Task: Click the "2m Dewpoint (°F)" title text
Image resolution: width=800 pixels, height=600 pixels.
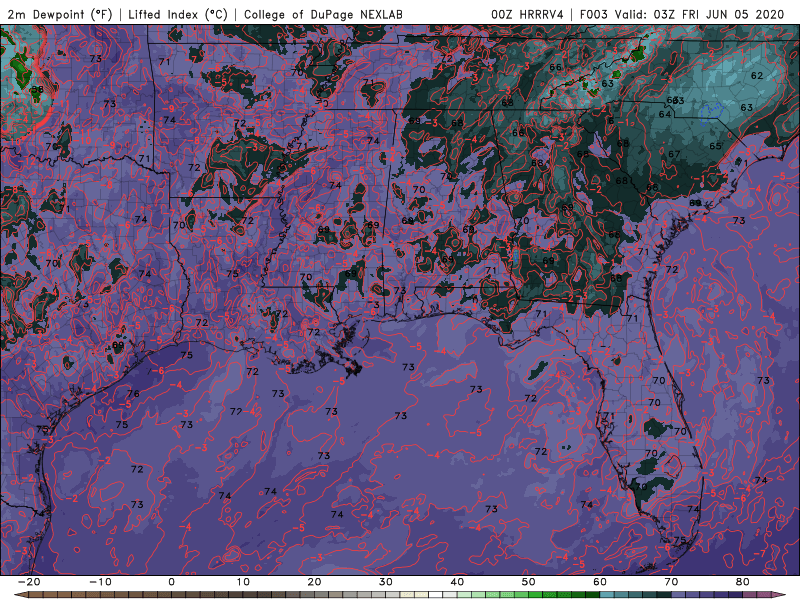Action: (x=60, y=14)
